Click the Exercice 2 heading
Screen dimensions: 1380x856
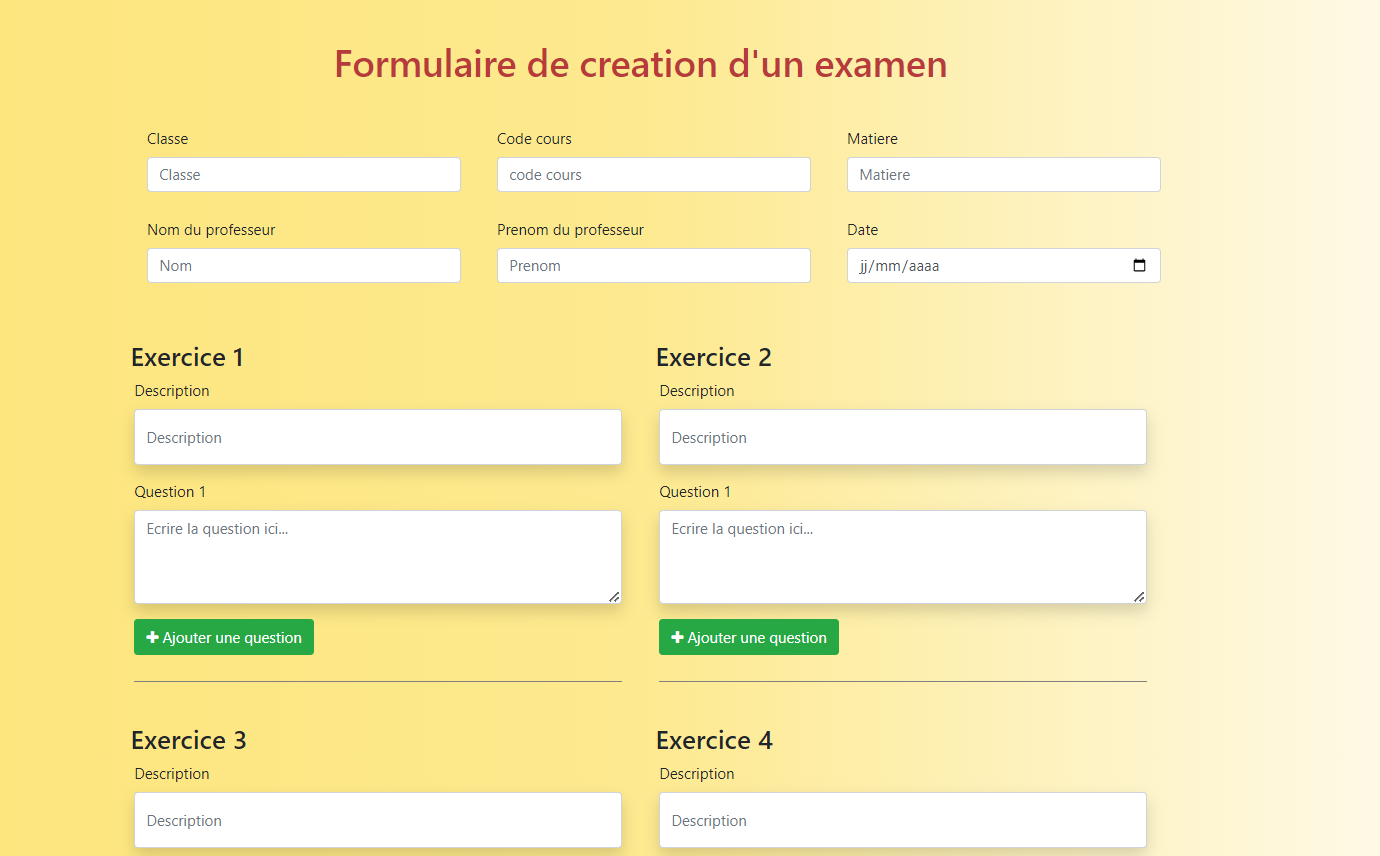click(714, 357)
